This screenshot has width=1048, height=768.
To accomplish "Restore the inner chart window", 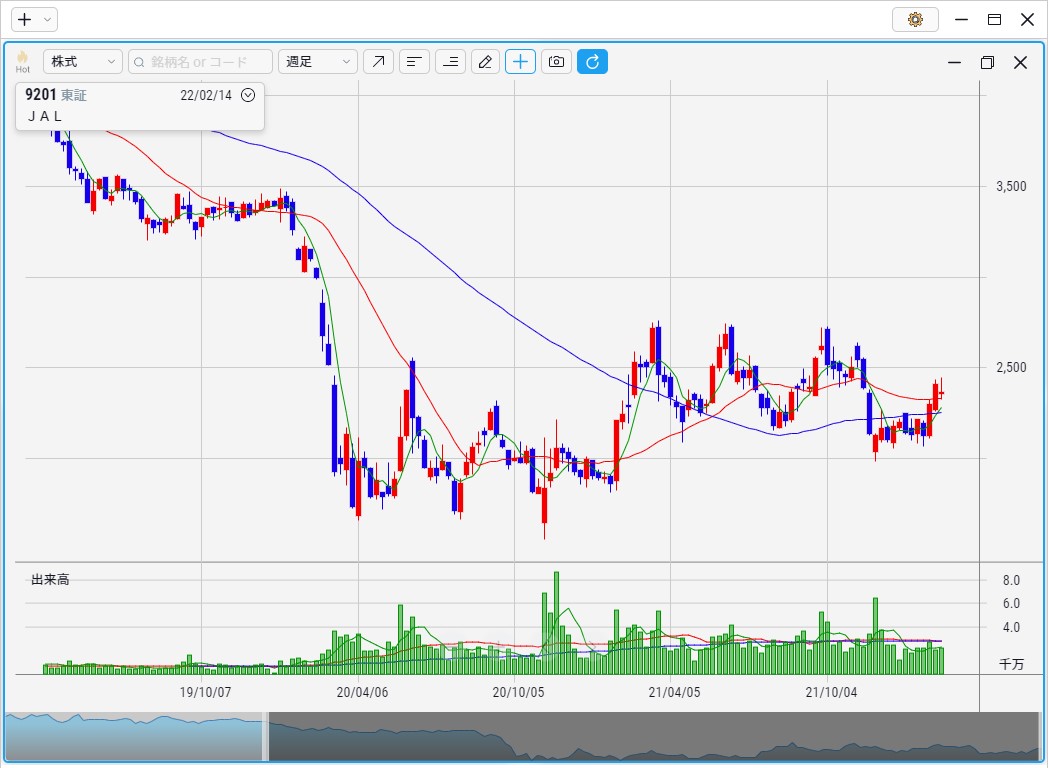I will 987,62.
